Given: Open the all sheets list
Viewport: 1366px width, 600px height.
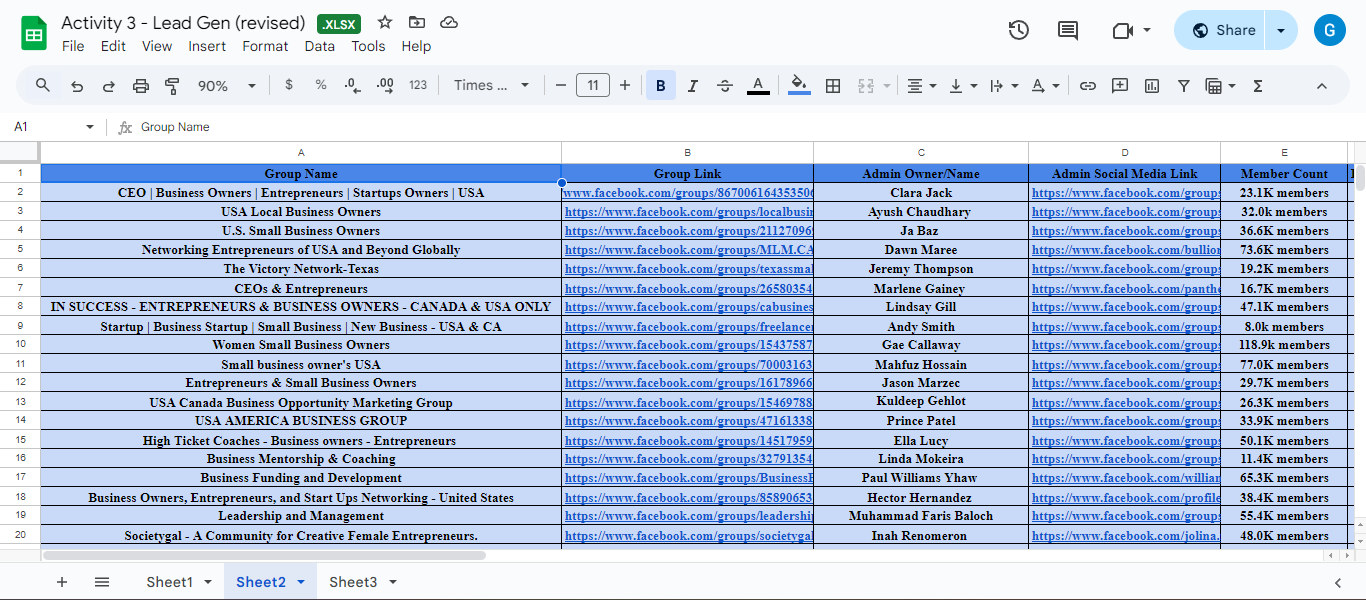Looking at the screenshot, I should (x=102, y=582).
